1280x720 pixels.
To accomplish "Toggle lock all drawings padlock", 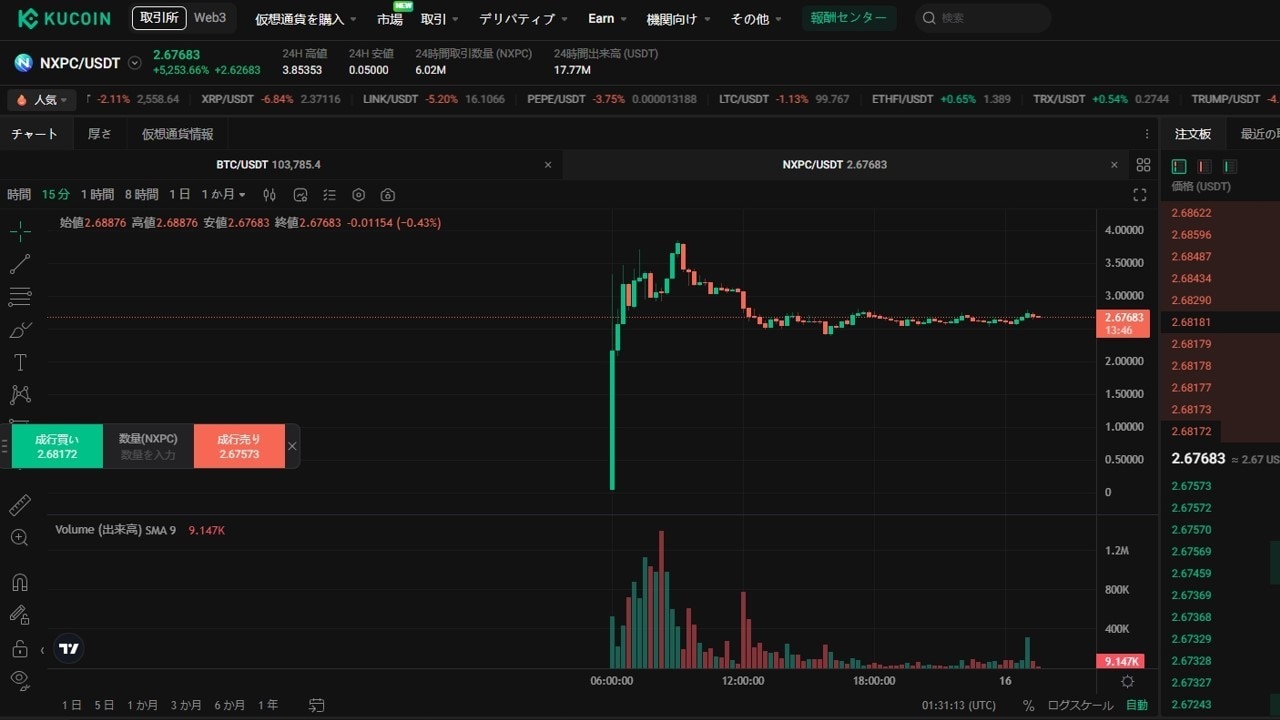I will pyautogui.click(x=20, y=648).
